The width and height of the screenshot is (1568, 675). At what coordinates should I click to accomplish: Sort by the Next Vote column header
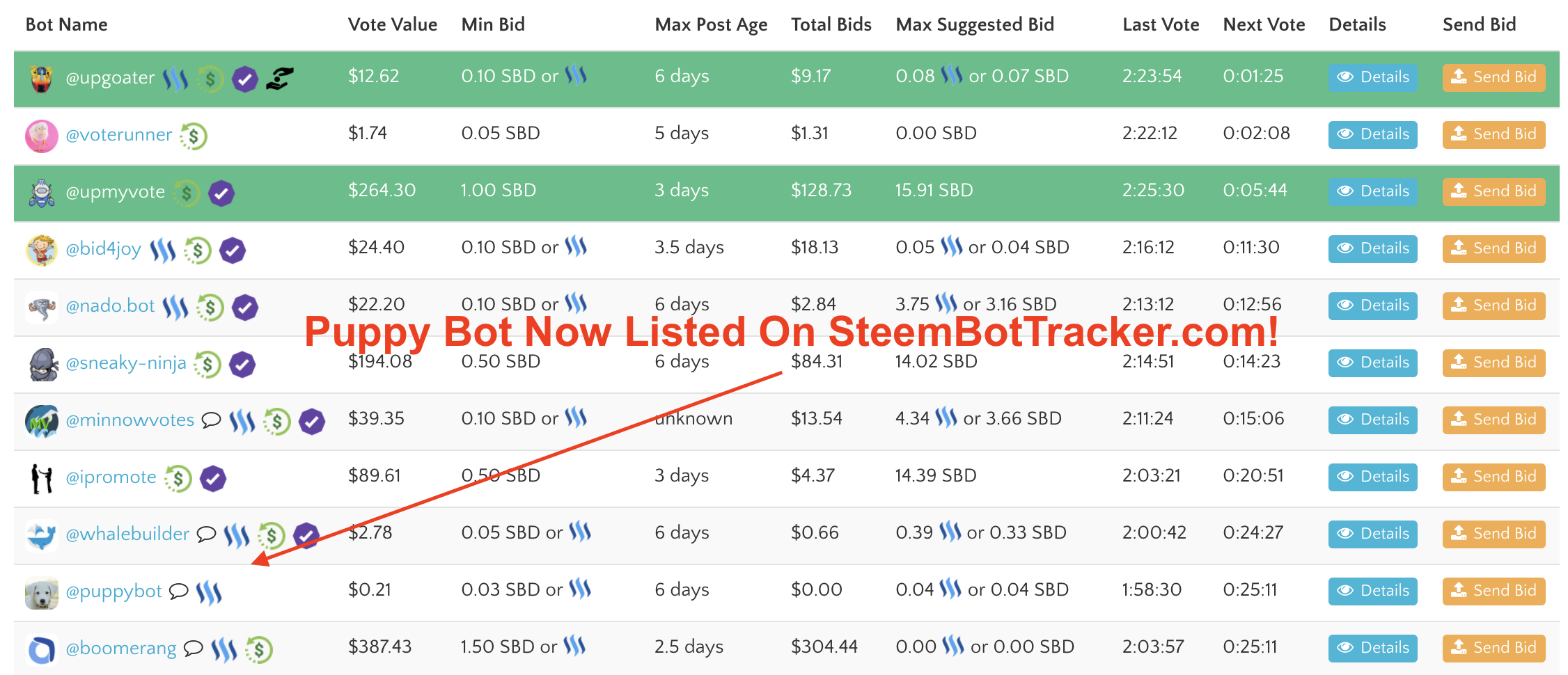pyautogui.click(x=1264, y=24)
